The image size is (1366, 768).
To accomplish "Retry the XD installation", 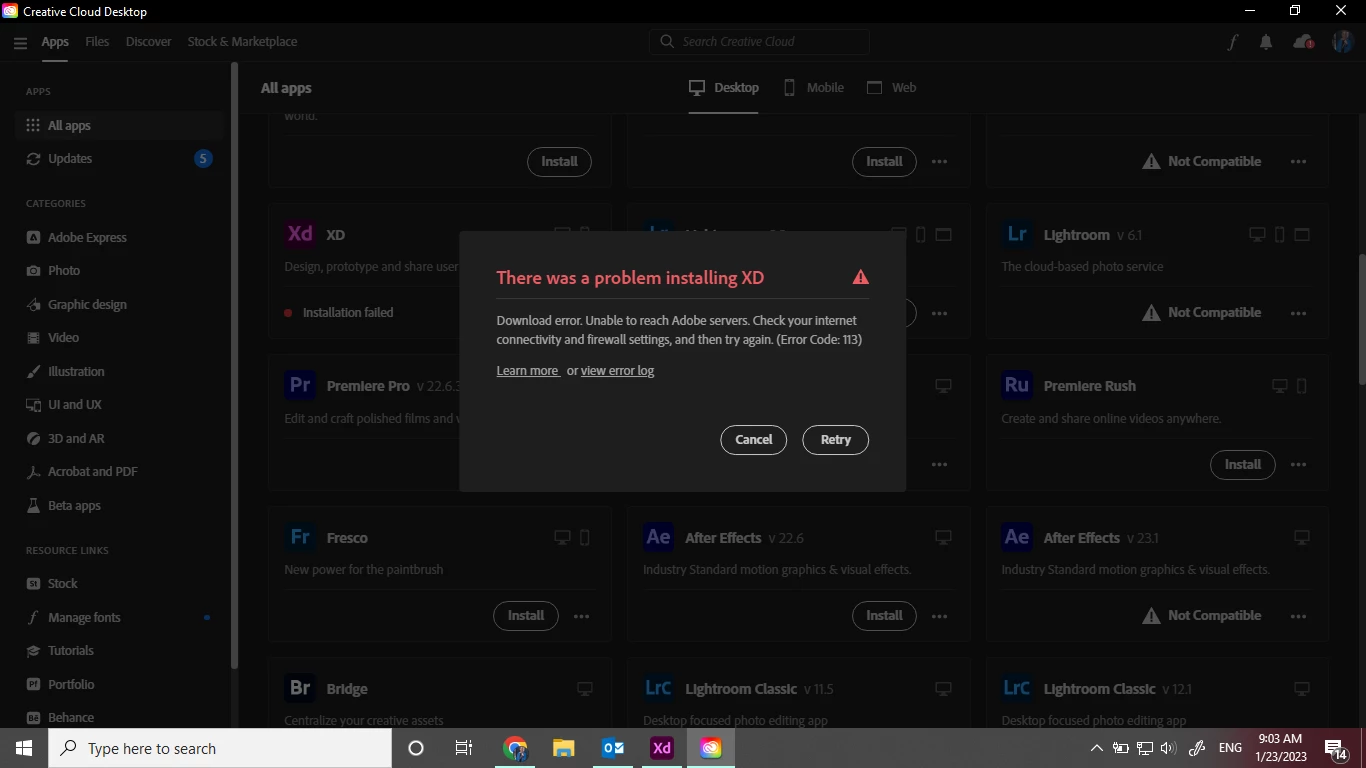I will 835,440.
